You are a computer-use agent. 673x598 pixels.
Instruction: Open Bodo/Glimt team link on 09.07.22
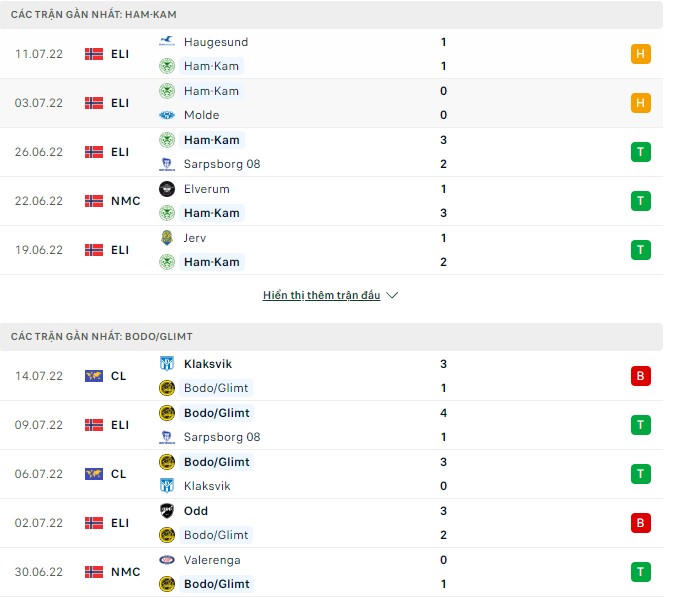click(217, 413)
